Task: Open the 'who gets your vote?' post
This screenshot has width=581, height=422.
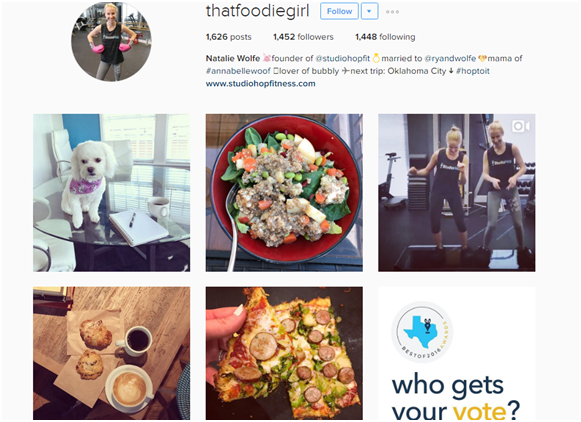Action: pos(456,353)
